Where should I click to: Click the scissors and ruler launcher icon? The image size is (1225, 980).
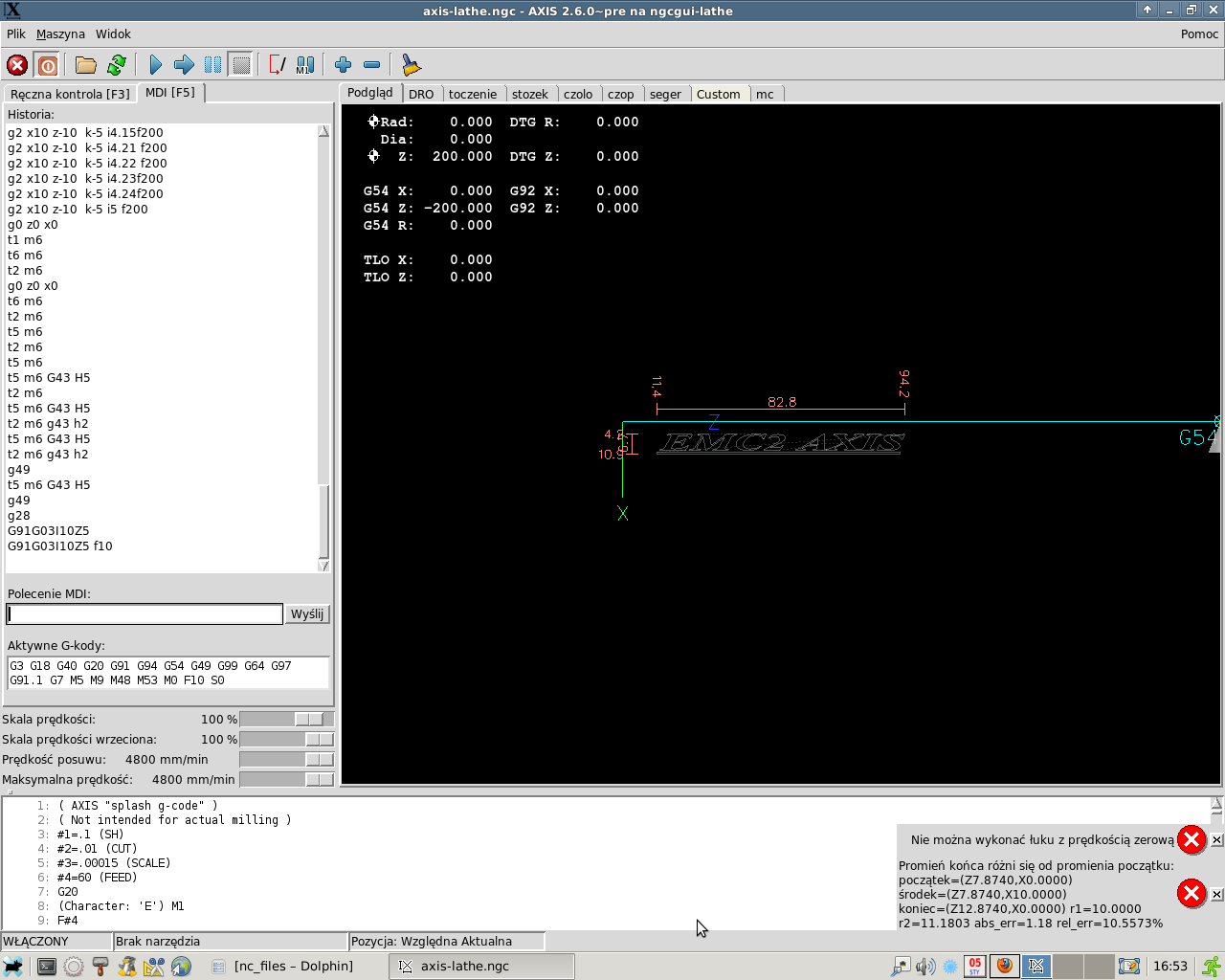pyautogui.click(x=154, y=967)
